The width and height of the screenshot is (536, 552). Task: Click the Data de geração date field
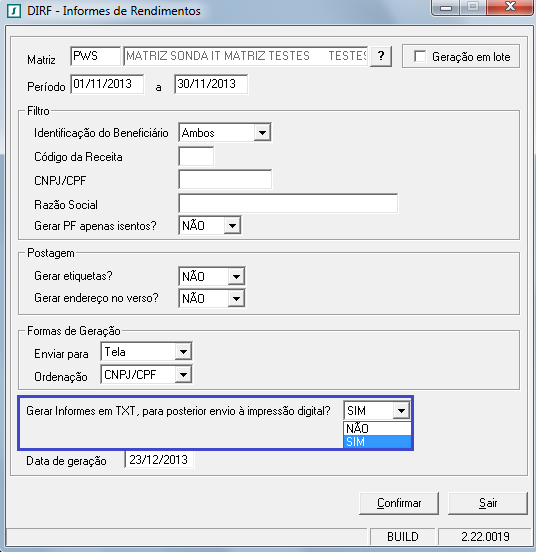point(159,460)
